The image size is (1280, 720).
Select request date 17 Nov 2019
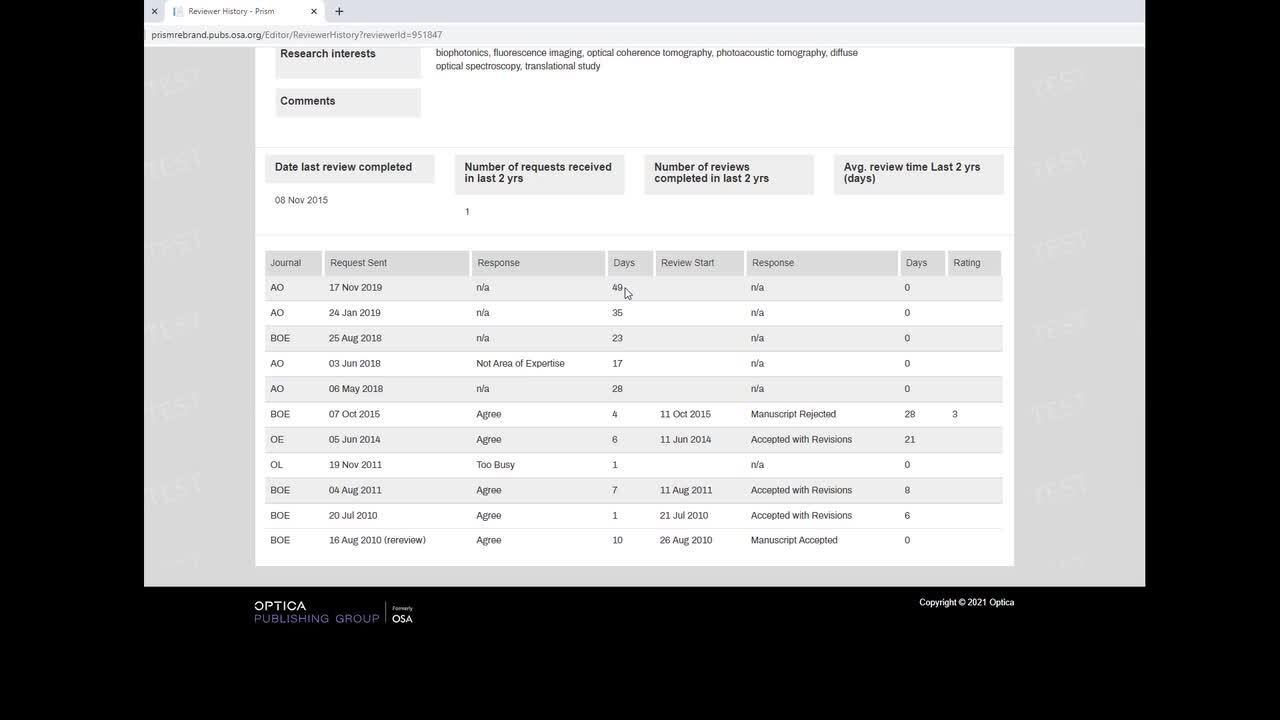click(355, 288)
